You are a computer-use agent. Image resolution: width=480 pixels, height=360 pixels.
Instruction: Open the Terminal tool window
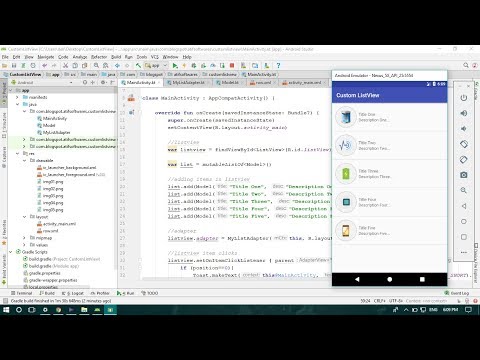point(22,293)
